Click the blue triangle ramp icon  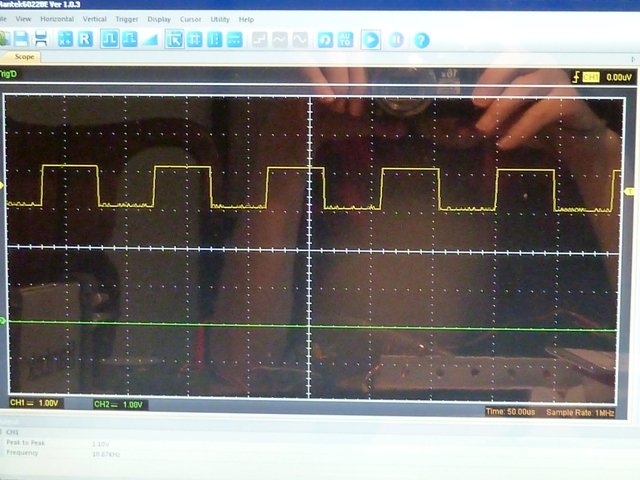pyautogui.click(x=150, y=40)
